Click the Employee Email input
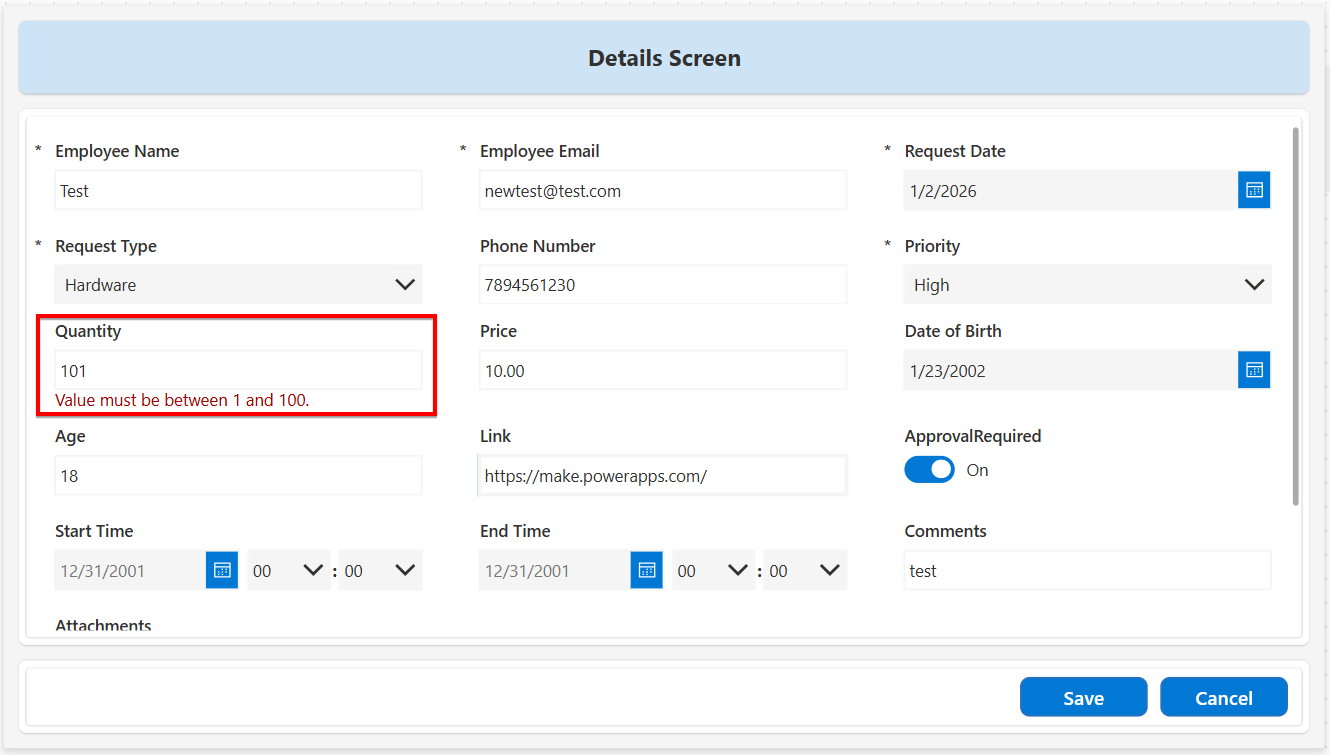The image size is (1330, 755). coord(663,190)
